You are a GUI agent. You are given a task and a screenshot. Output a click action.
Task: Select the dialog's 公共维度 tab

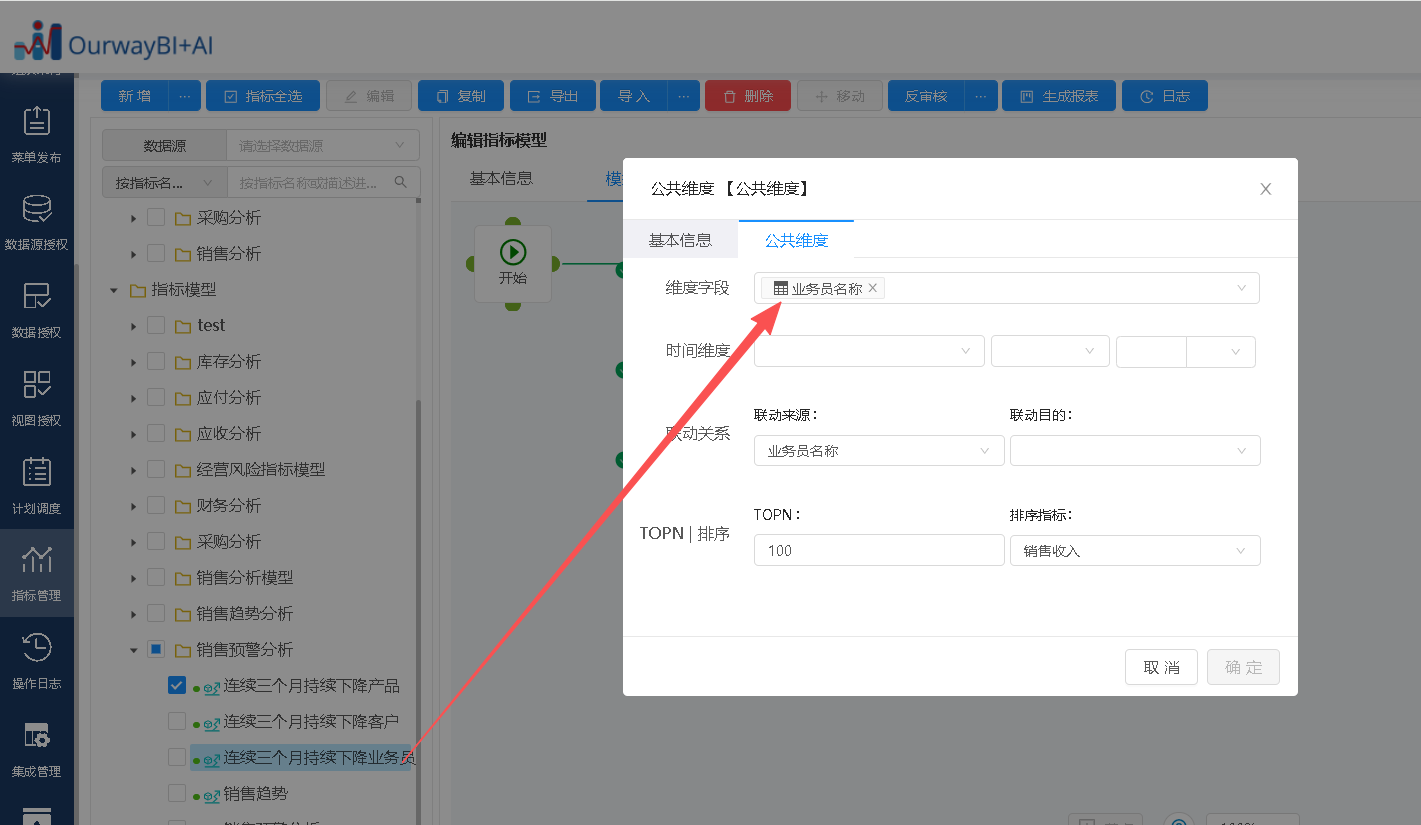tap(796, 240)
